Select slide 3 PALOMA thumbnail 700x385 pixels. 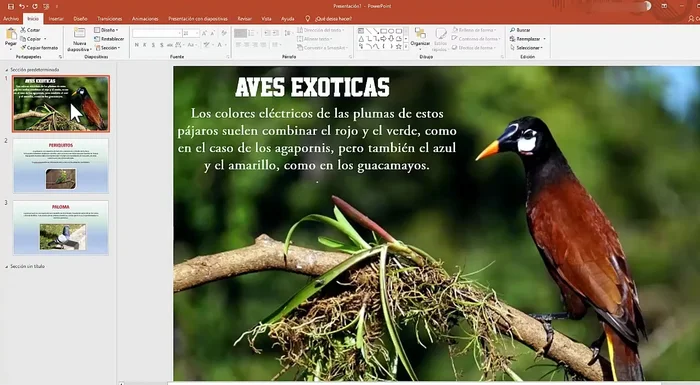pyautogui.click(x=61, y=228)
